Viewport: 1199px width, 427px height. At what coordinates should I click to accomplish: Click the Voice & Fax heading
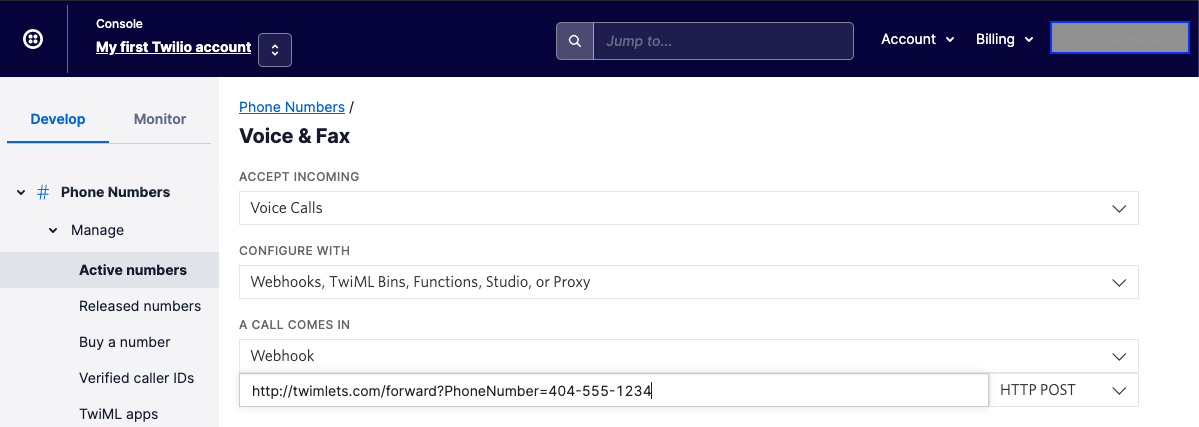point(294,136)
